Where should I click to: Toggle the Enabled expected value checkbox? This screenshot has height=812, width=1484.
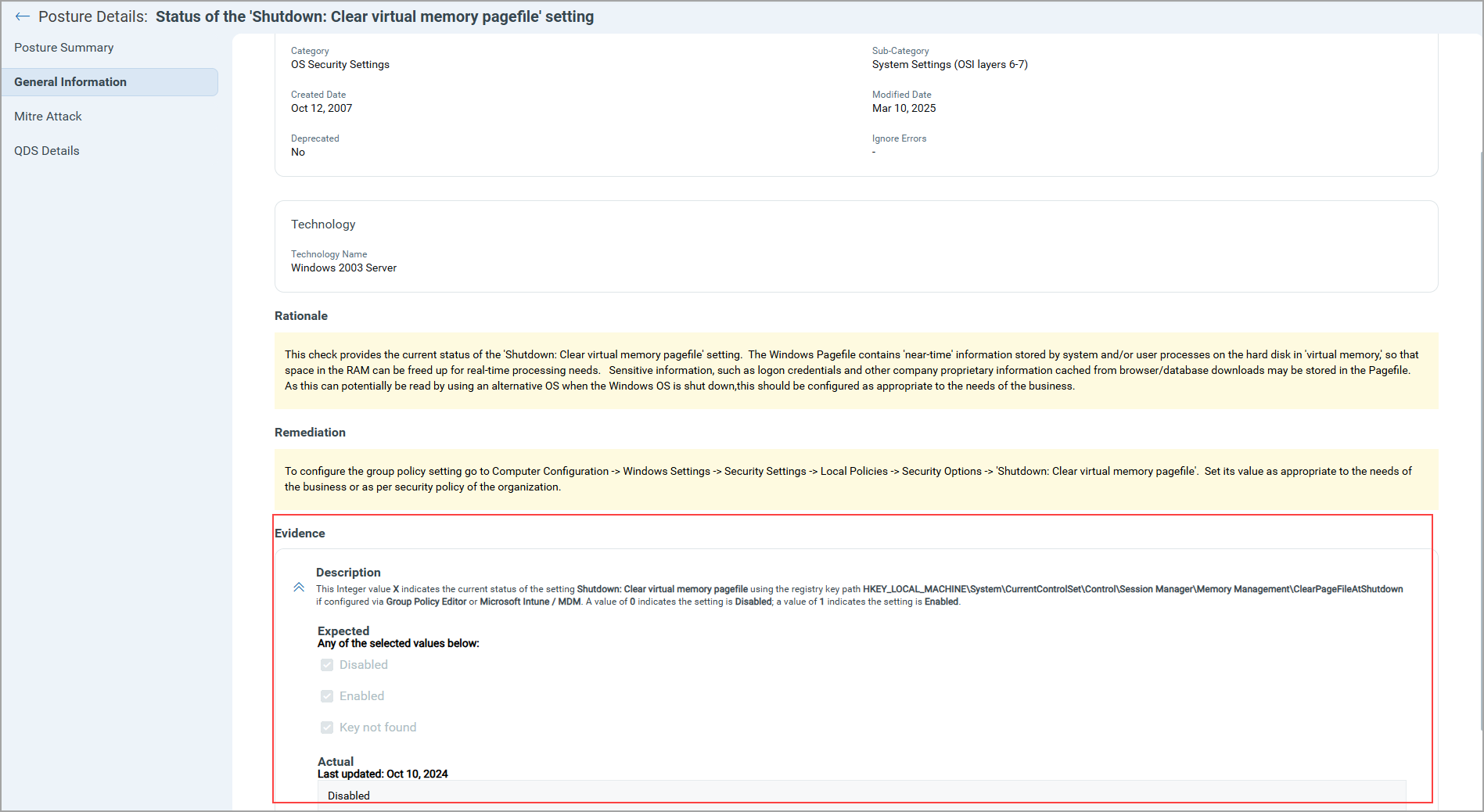click(x=327, y=696)
